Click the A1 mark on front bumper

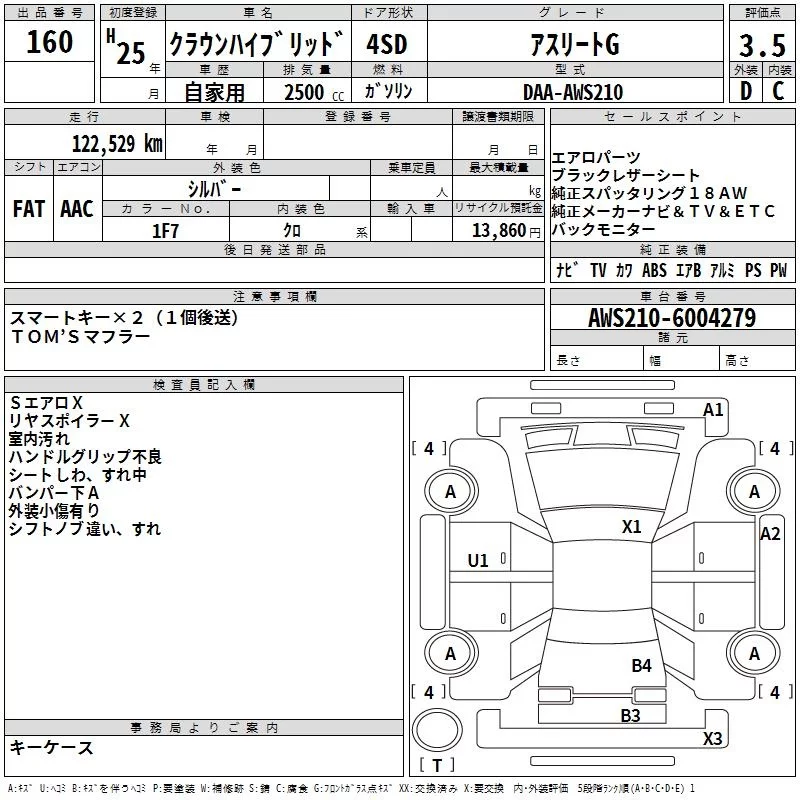(x=713, y=410)
